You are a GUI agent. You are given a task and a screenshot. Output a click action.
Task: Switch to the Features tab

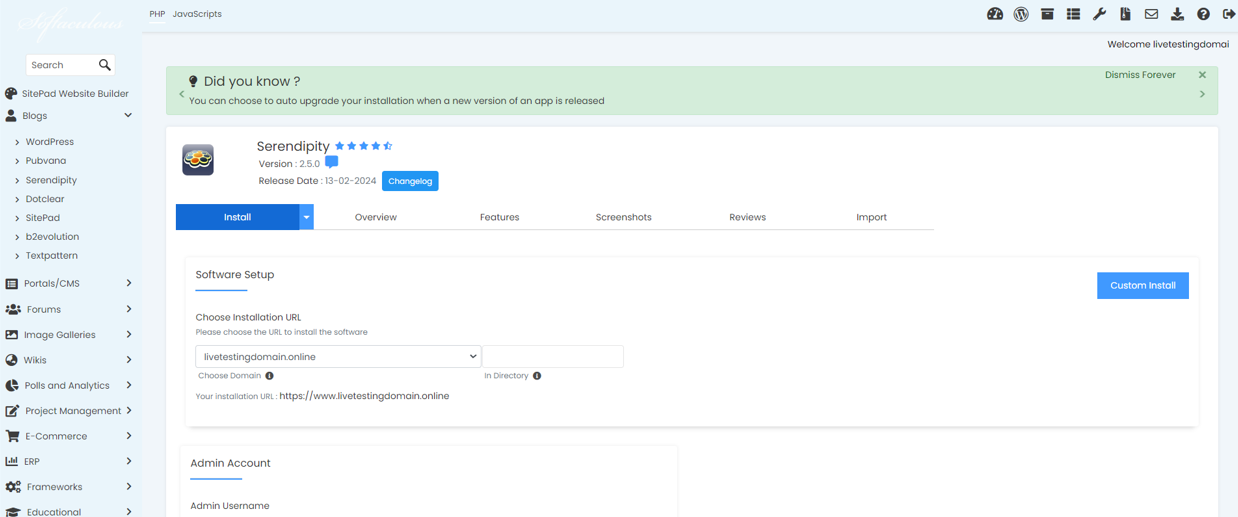pos(499,217)
